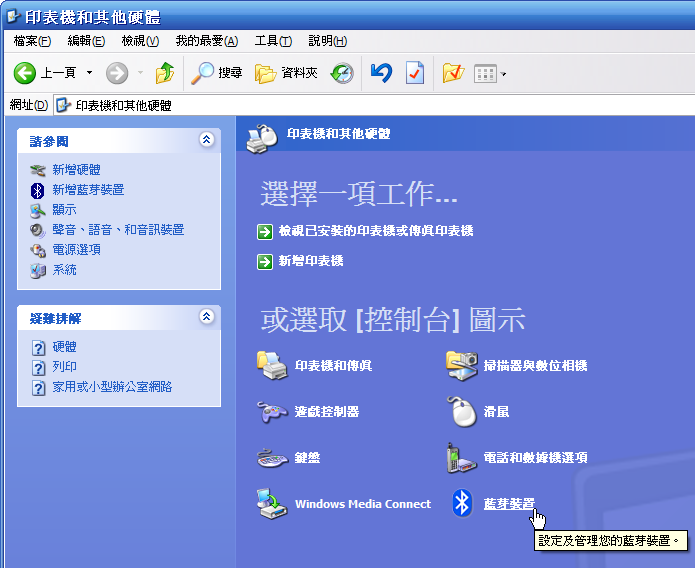Open 滑鼠 mouse settings
This screenshot has height=568, width=695.
(496, 411)
